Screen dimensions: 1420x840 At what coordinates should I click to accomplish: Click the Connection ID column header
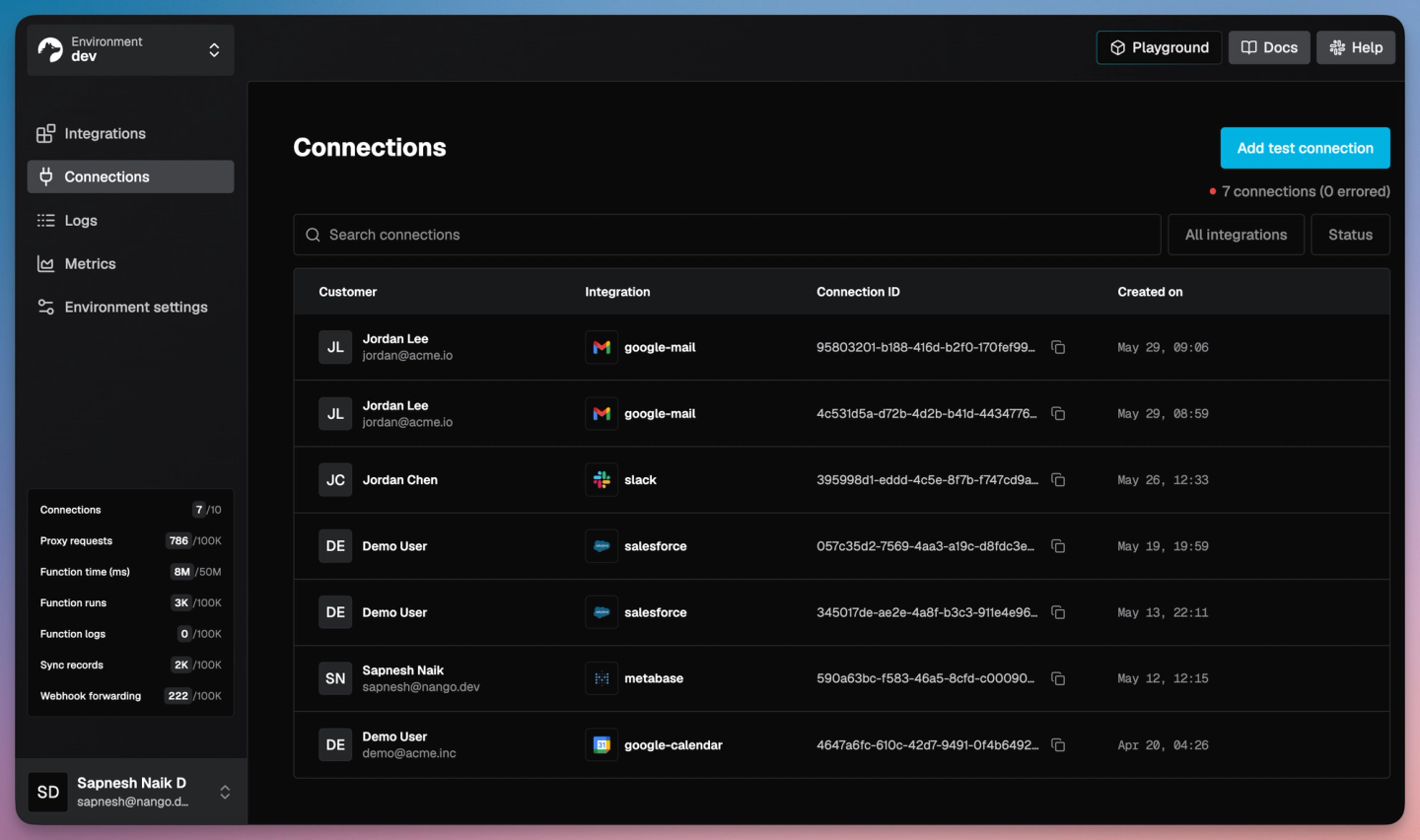point(858,292)
